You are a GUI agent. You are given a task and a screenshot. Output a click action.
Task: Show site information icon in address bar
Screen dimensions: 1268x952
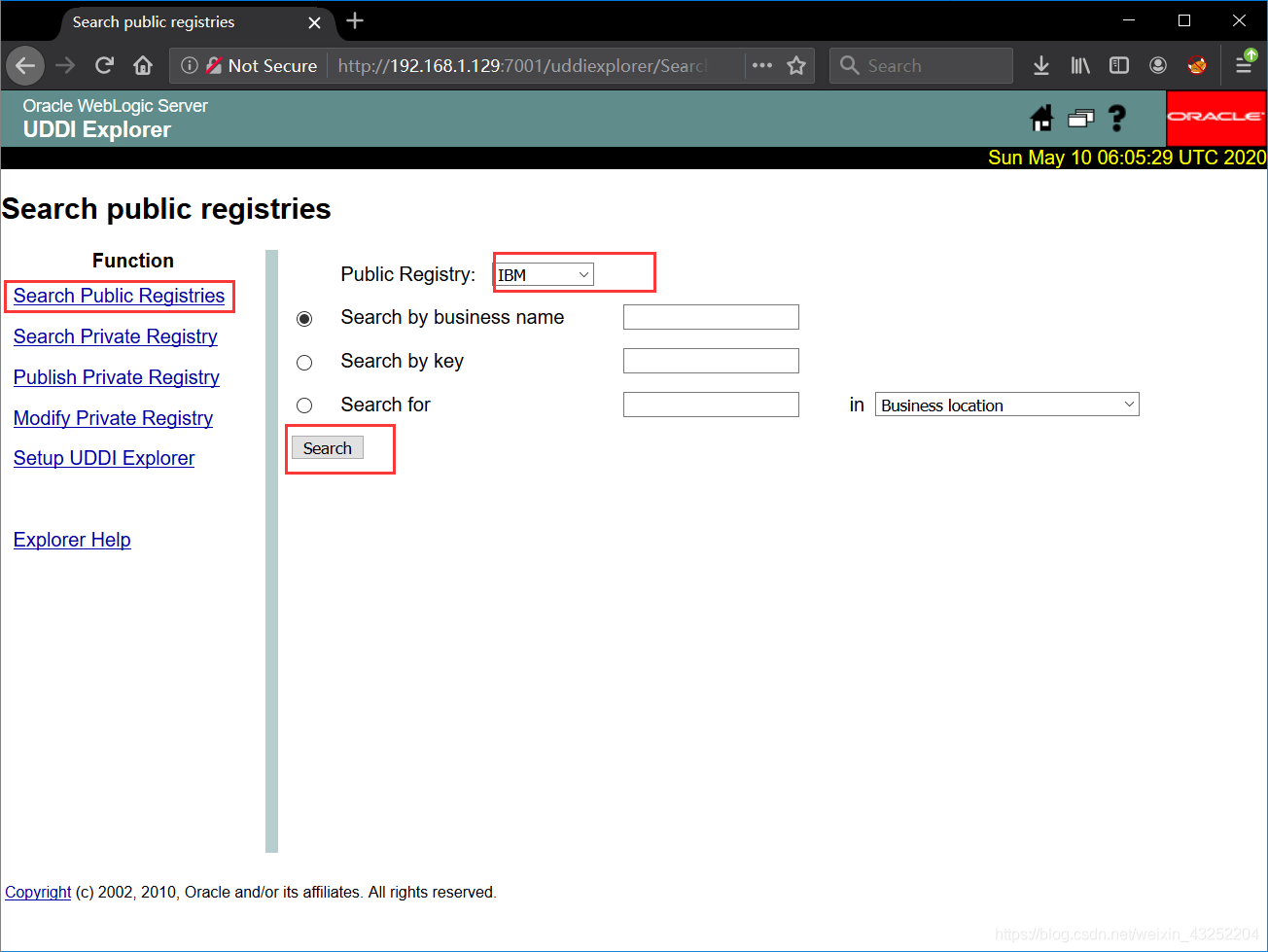(190, 66)
